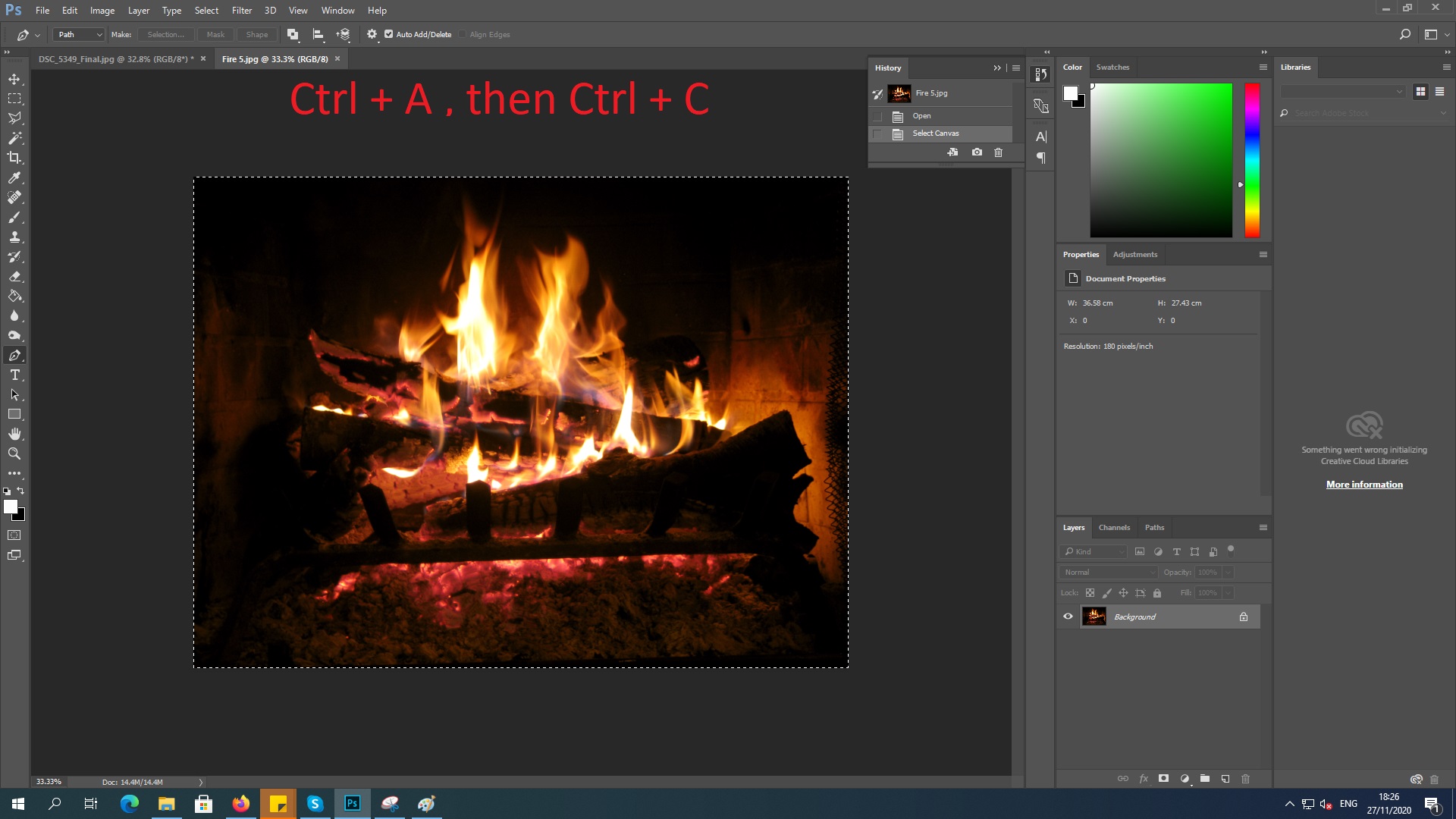Click the More information link
The height and width of the screenshot is (819, 1456).
click(1364, 484)
